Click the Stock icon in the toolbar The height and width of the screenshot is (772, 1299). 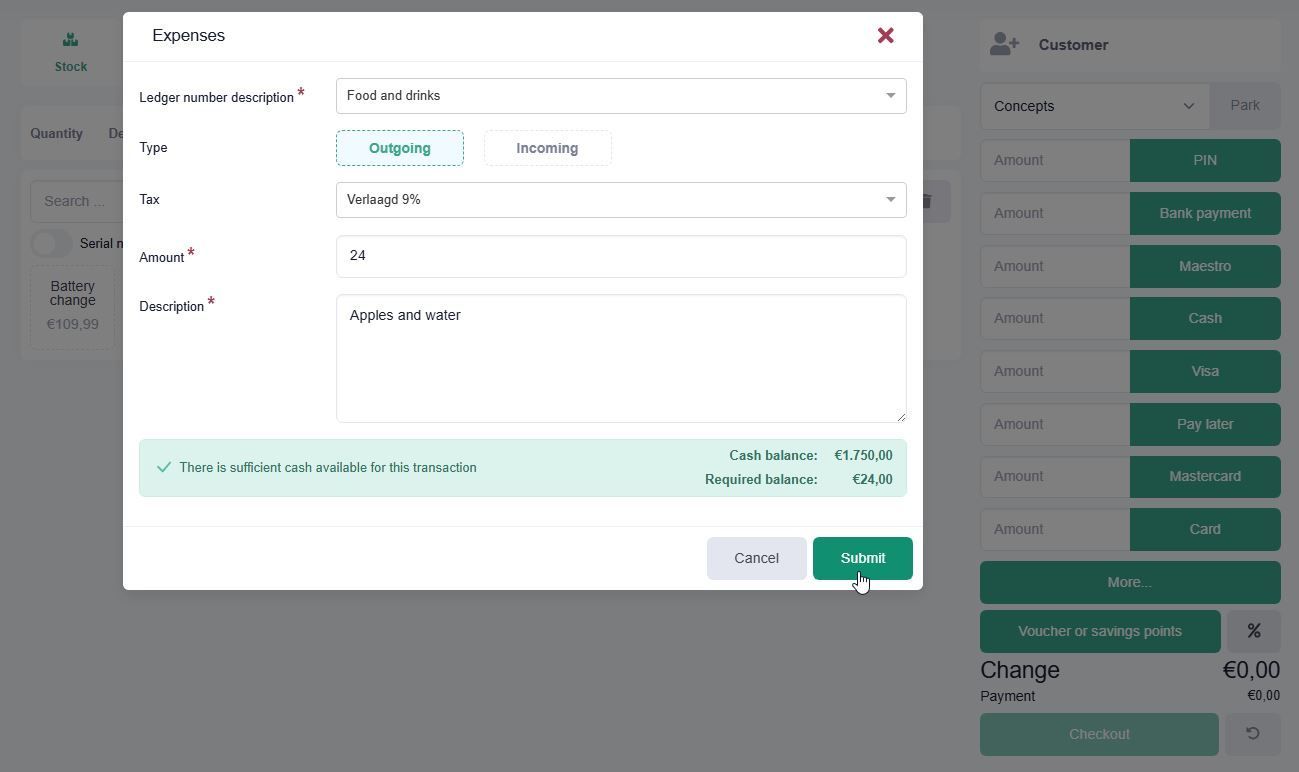click(70, 42)
